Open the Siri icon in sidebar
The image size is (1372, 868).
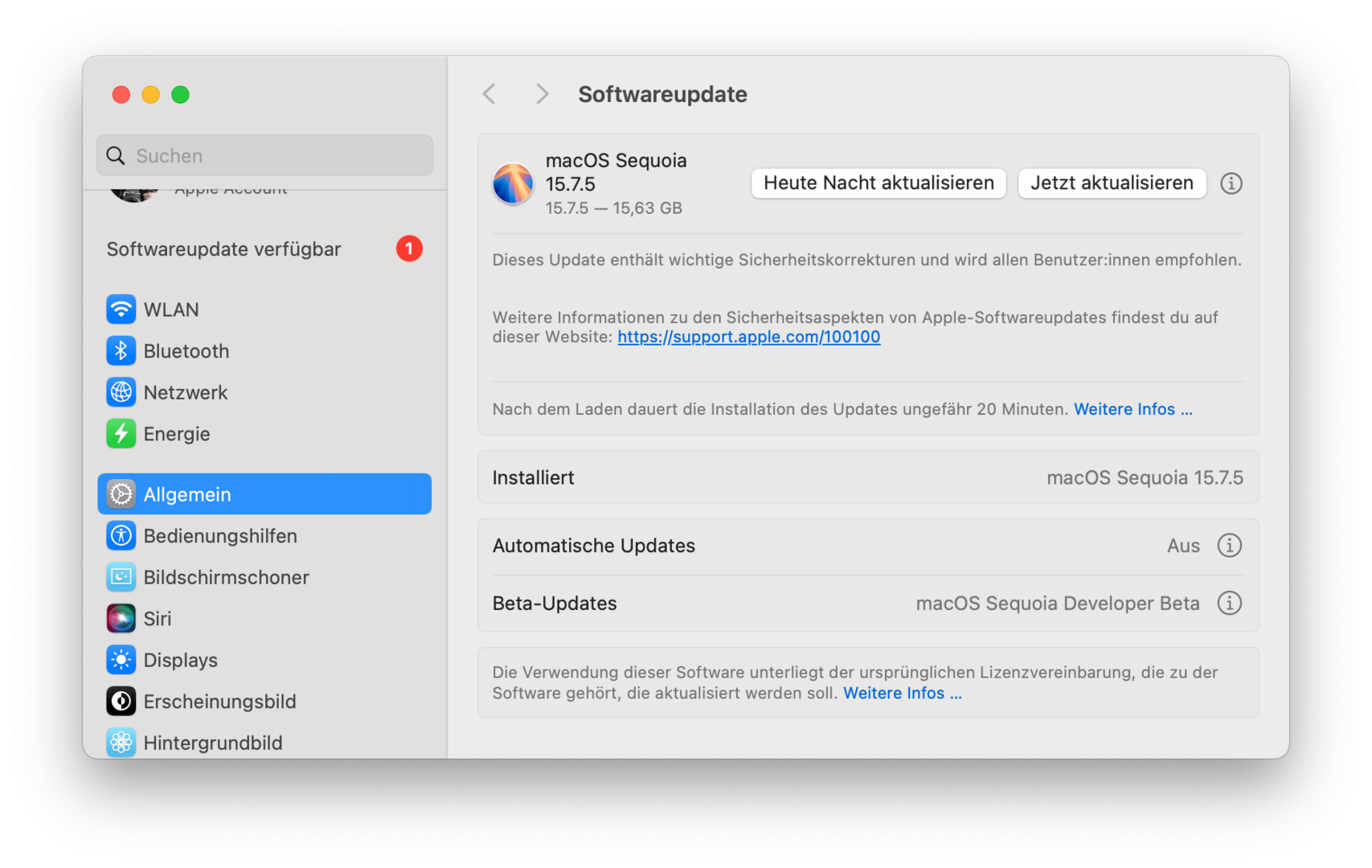coord(121,619)
